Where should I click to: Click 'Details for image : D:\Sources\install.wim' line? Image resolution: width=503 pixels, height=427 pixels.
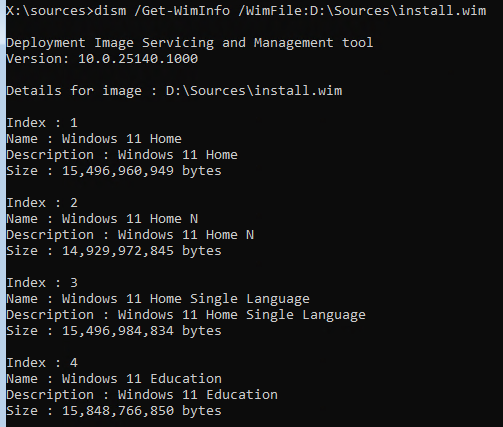click(174, 91)
